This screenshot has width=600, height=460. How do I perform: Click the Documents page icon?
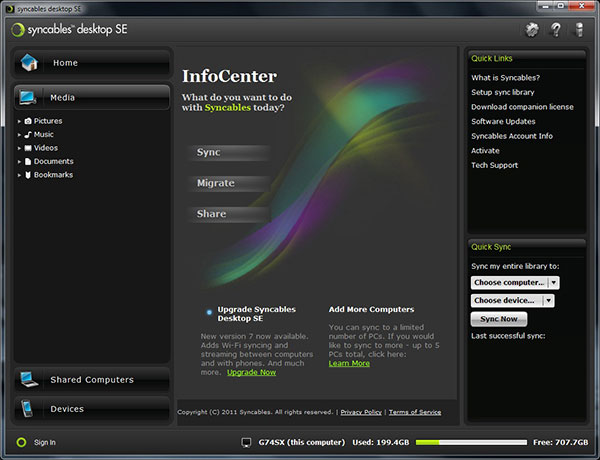tap(28, 161)
